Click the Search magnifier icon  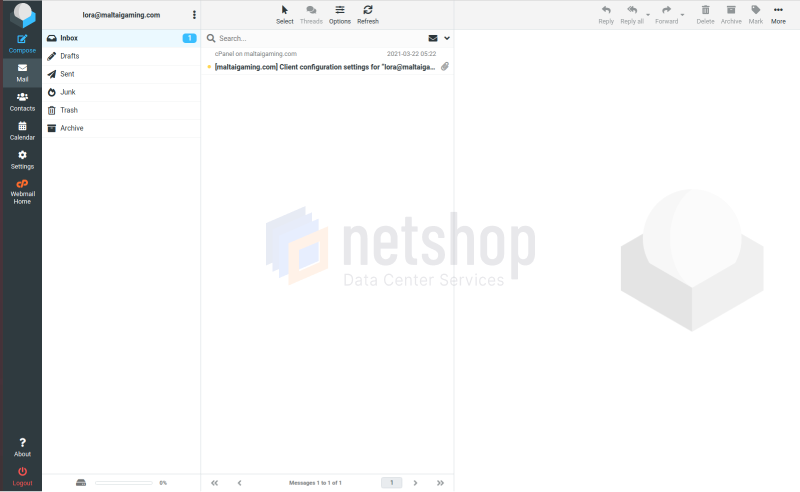tap(211, 38)
